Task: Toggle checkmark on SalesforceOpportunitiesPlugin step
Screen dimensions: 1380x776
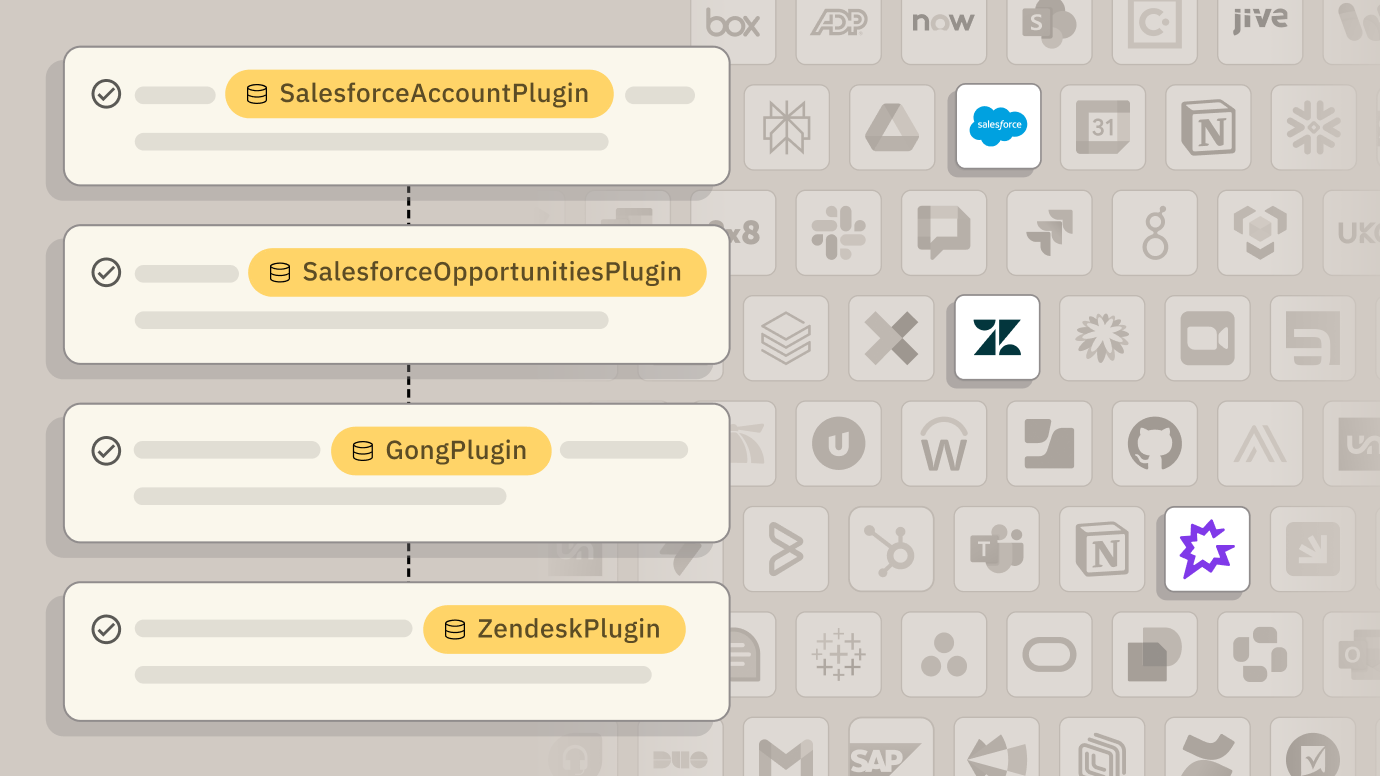Action: (x=106, y=272)
